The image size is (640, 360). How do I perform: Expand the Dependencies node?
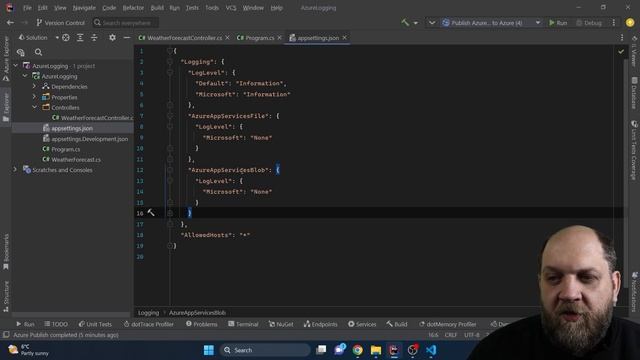(x=35, y=87)
